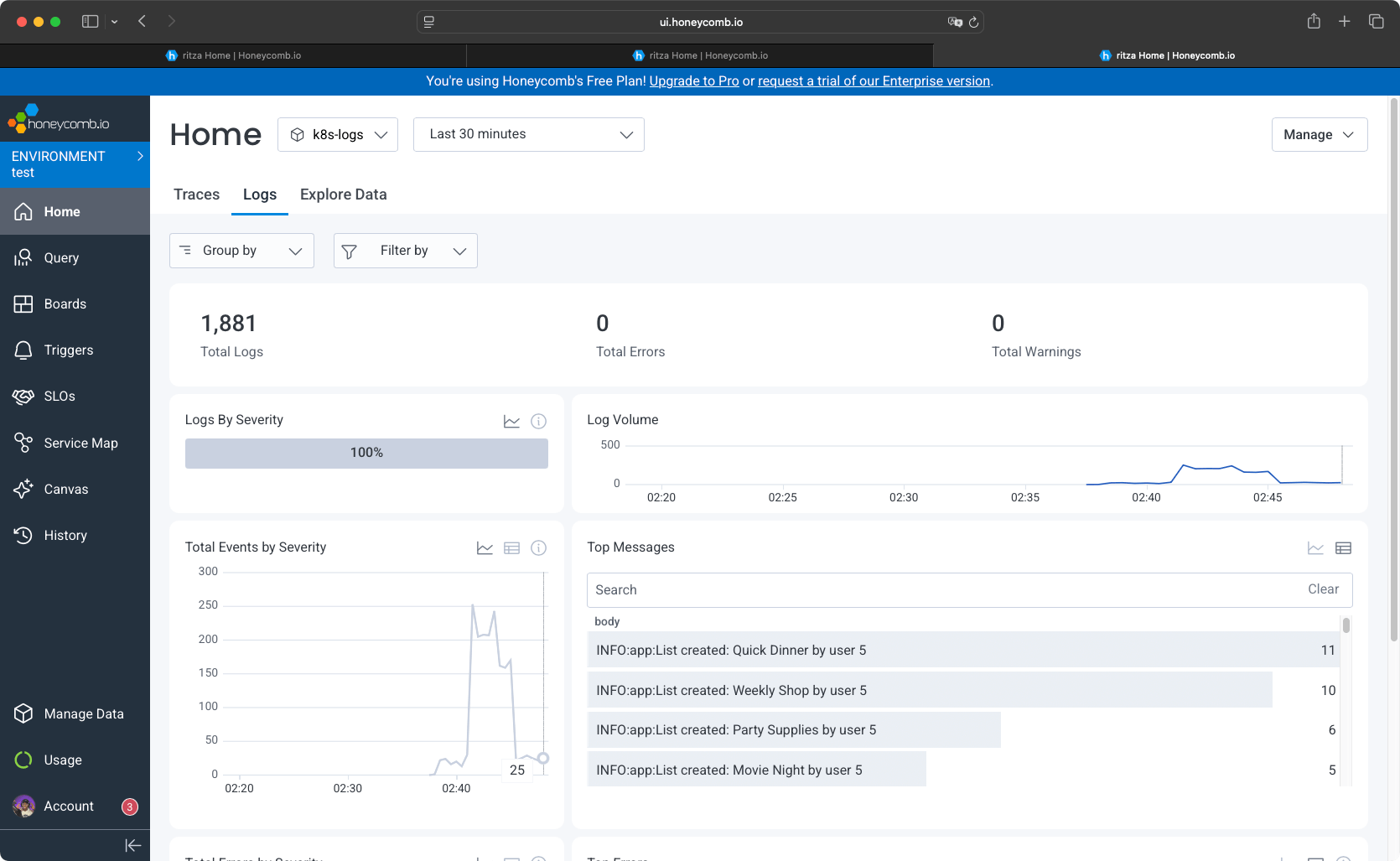This screenshot has width=1400, height=861.
Task: Click the Top Messages list scrollbar
Action: (1346, 625)
